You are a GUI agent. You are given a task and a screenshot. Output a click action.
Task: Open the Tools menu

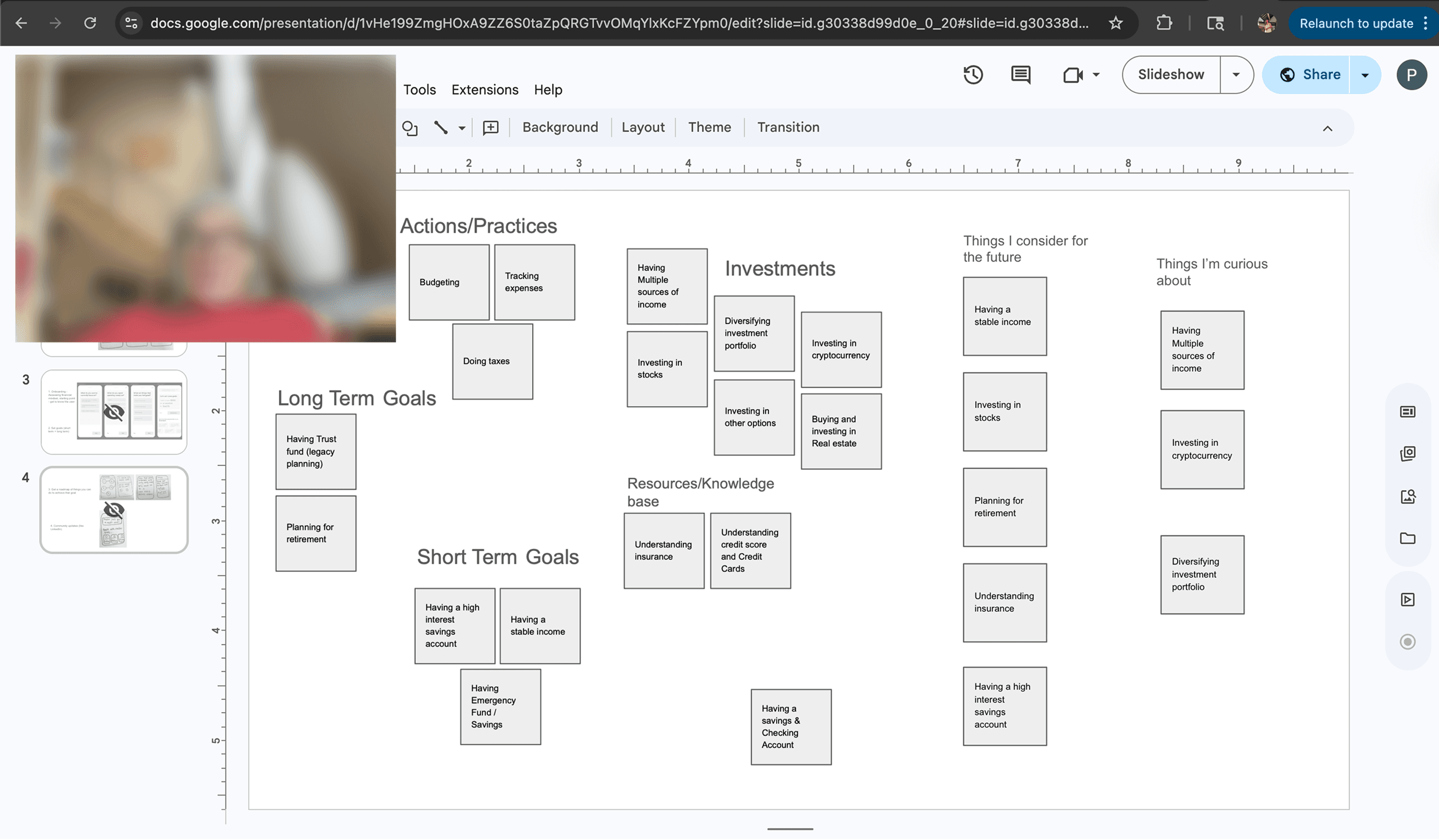click(x=419, y=90)
